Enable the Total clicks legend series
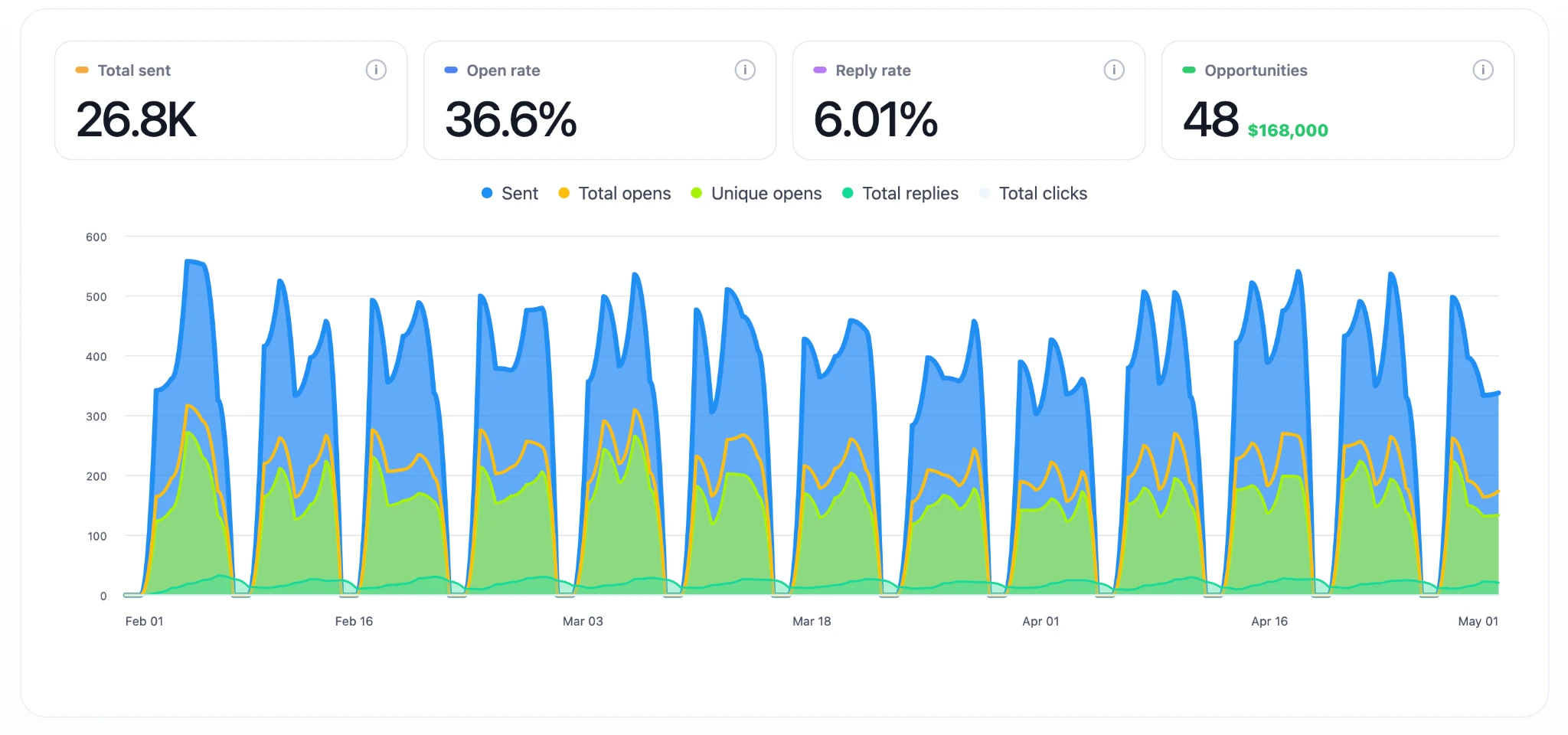This screenshot has width=1568, height=735. (x=1034, y=194)
